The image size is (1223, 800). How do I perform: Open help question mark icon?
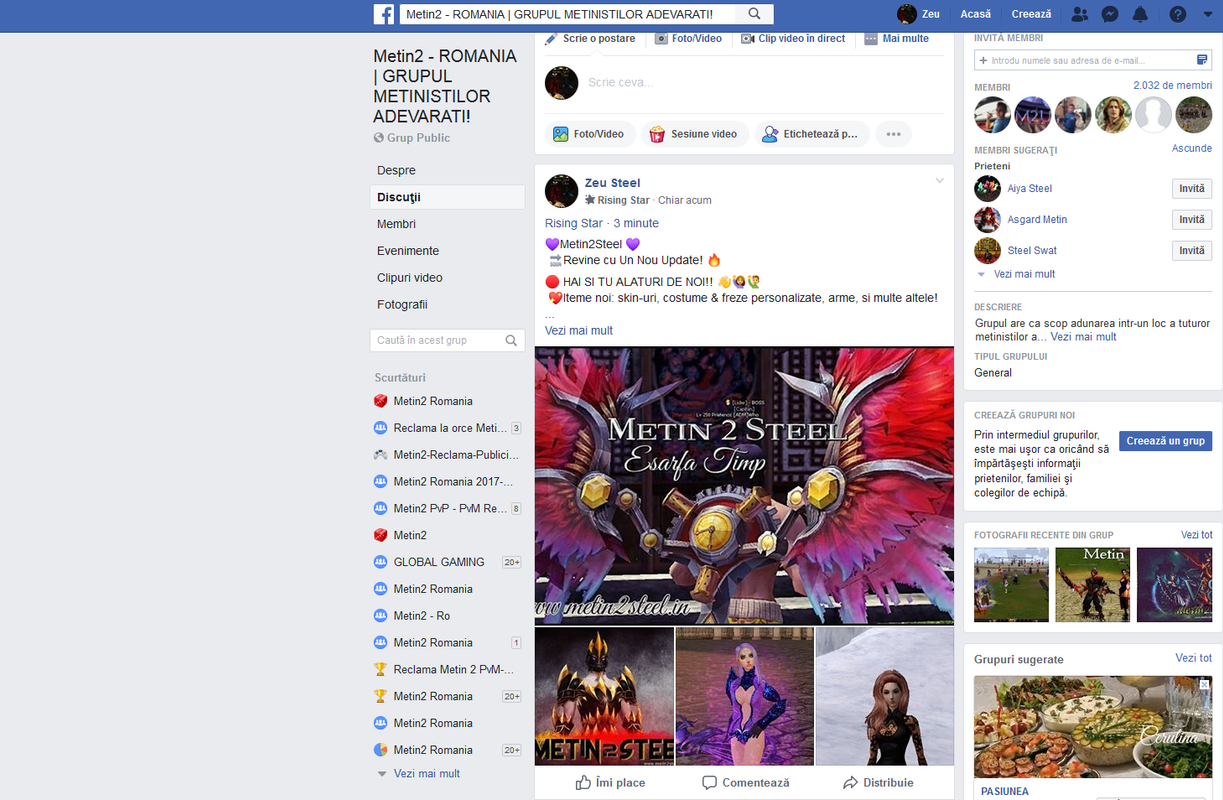pos(1178,14)
